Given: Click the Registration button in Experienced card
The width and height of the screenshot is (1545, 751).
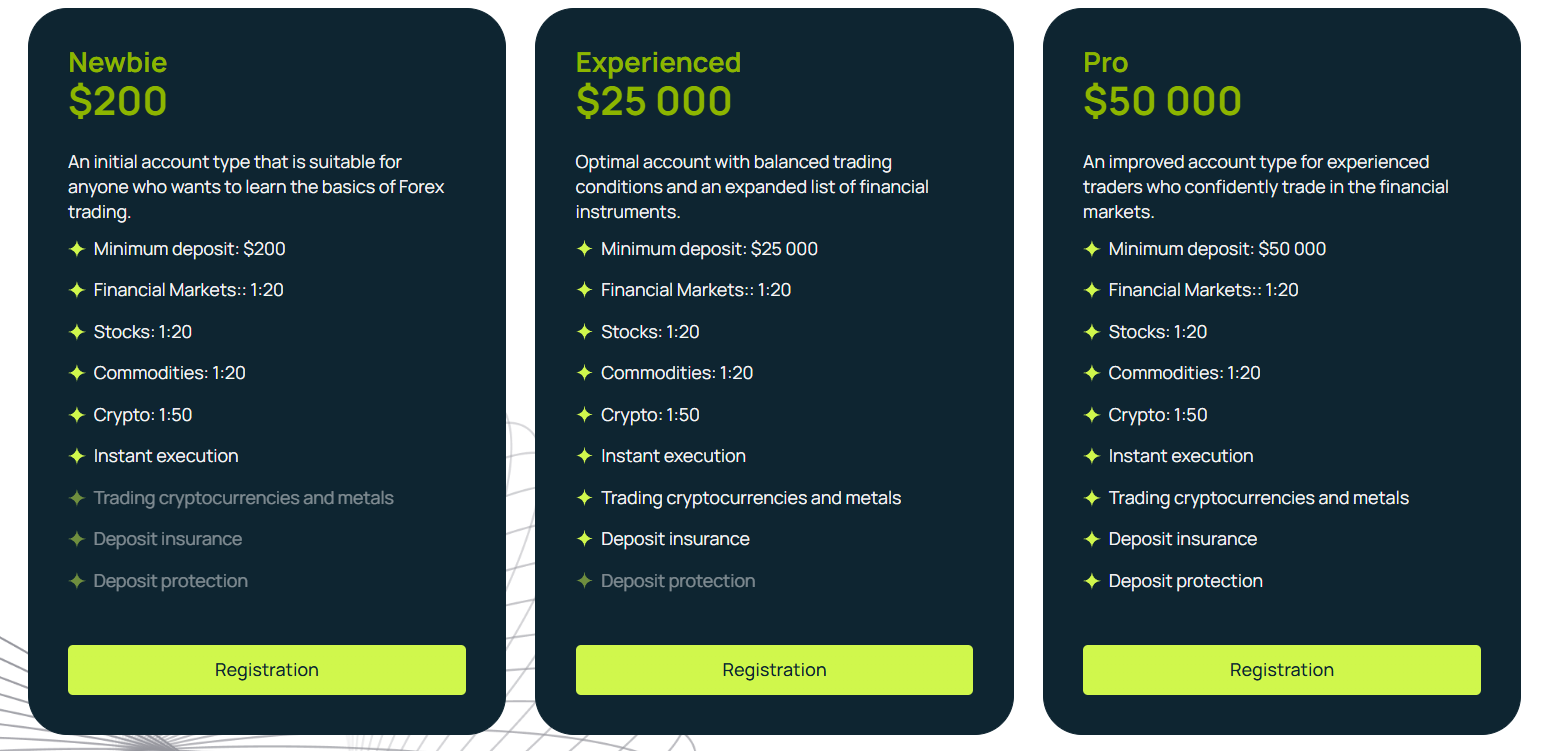Looking at the screenshot, I should pos(774,670).
